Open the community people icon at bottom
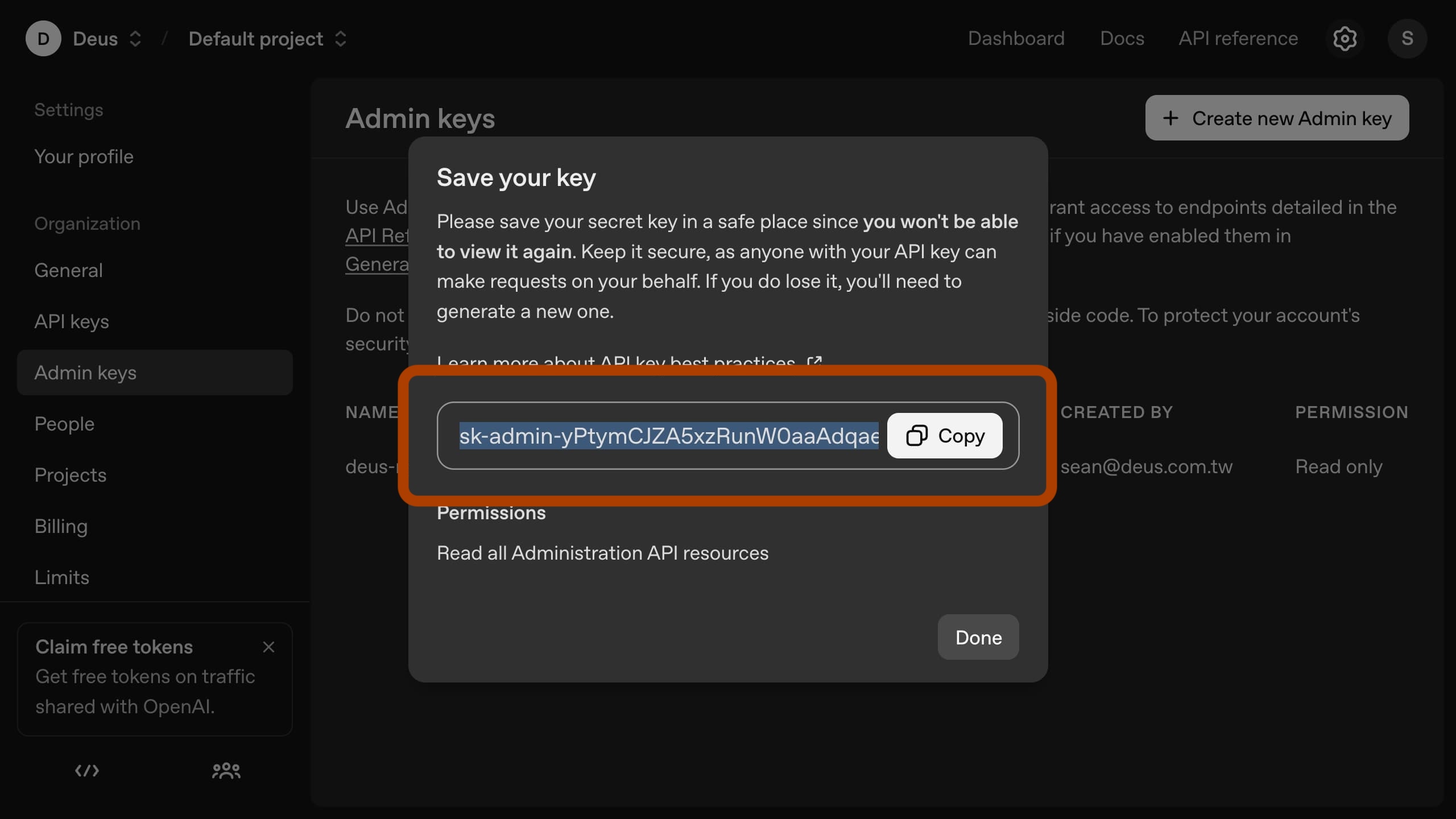This screenshot has height=819, width=1456. coord(226,771)
